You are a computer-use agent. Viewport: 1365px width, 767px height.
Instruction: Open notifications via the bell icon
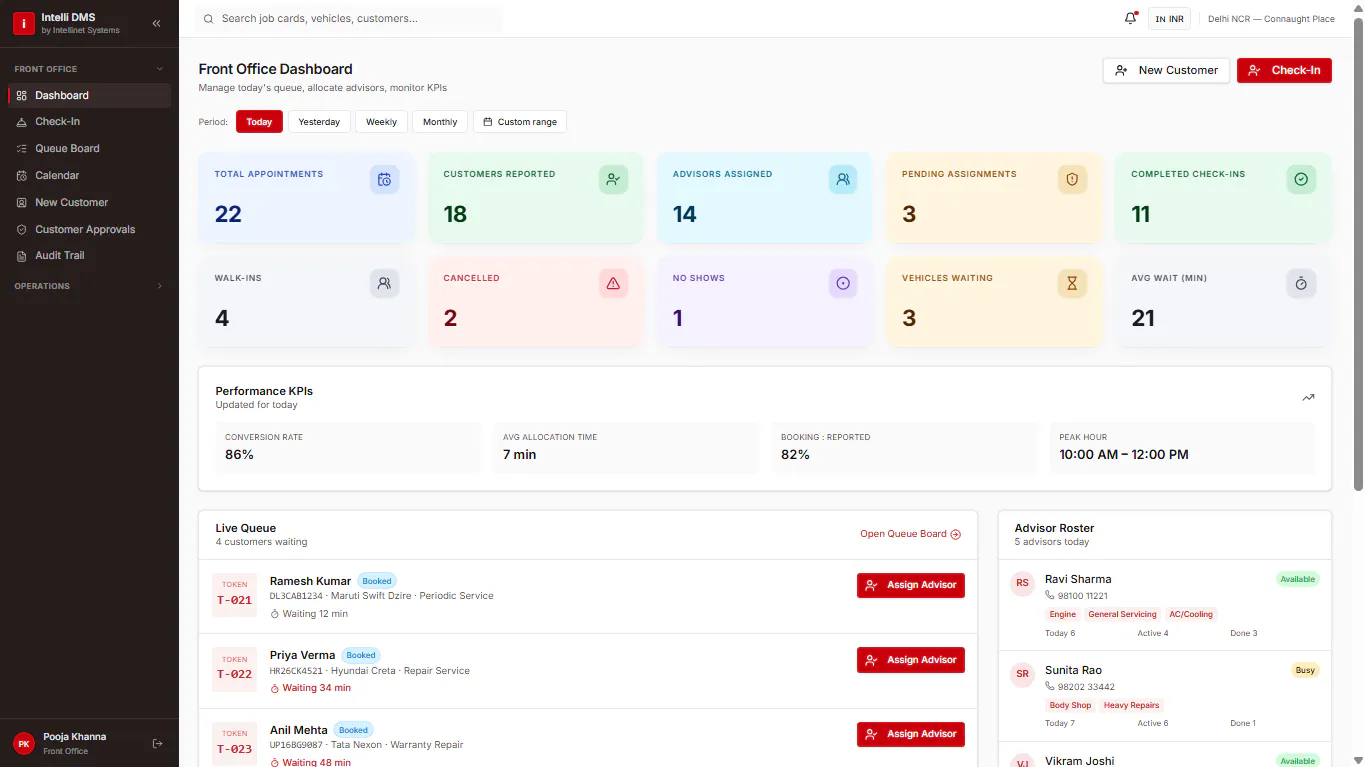click(x=1131, y=18)
